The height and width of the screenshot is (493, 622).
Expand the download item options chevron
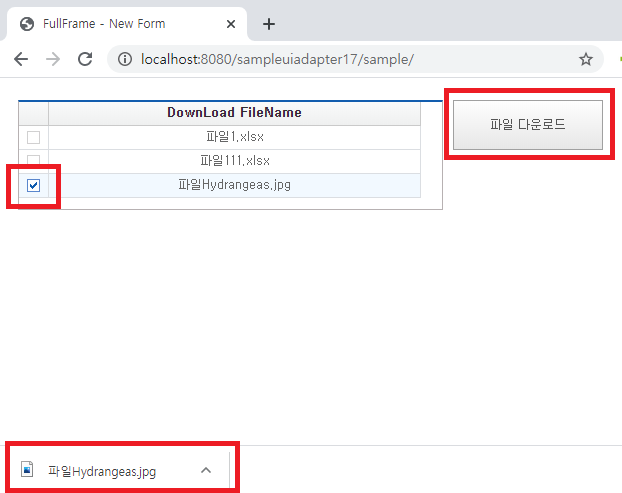coord(205,470)
